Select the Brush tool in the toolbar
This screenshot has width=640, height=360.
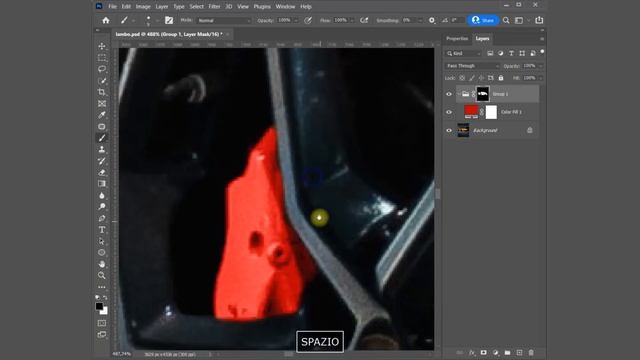point(102,138)
